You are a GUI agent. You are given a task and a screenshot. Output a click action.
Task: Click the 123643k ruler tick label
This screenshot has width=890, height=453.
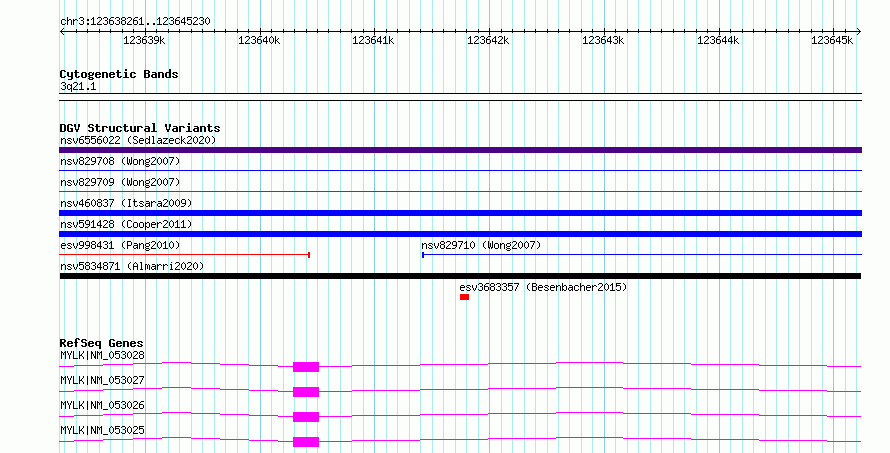tap(603, 40)
